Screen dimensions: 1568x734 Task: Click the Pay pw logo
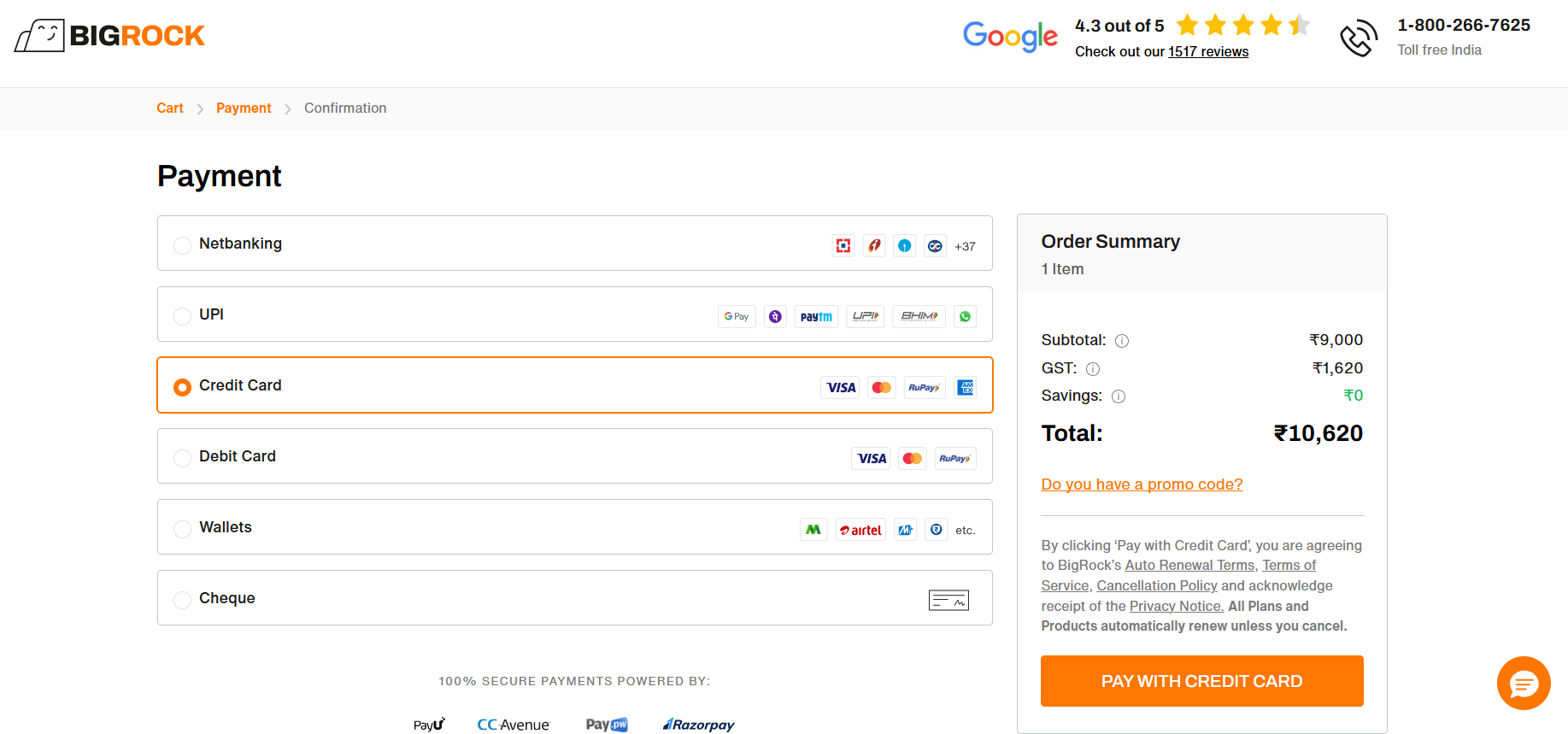point(607,725)
